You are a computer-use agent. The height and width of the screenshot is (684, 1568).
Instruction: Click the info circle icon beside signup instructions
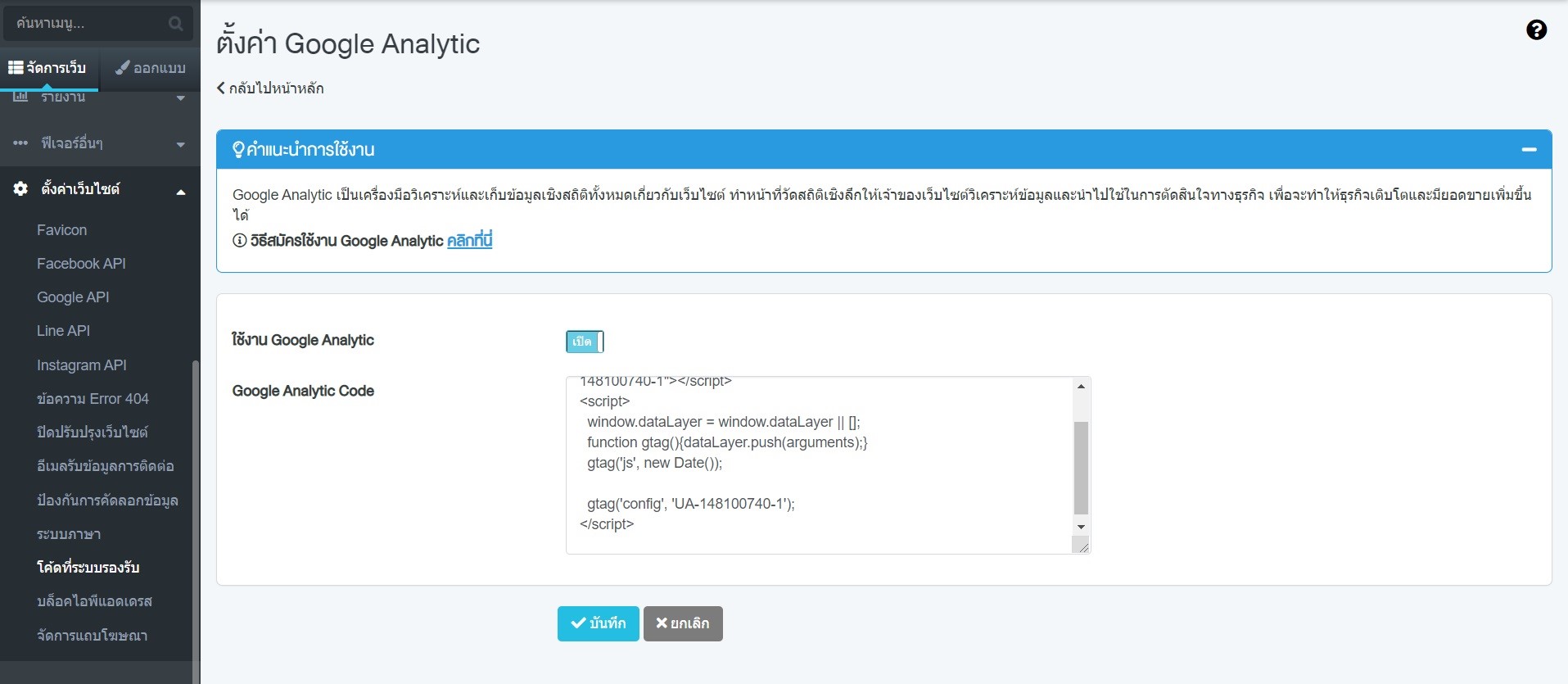(x=239, y=241)
